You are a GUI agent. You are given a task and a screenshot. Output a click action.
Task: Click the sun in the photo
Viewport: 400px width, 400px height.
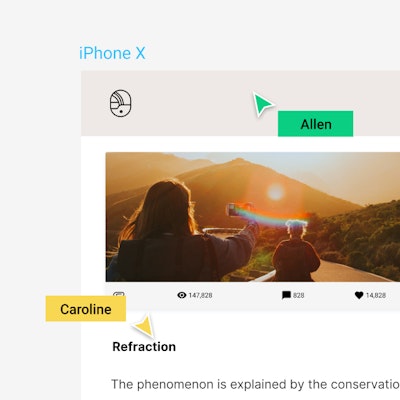pyautogui.click(x=276, y=192)
